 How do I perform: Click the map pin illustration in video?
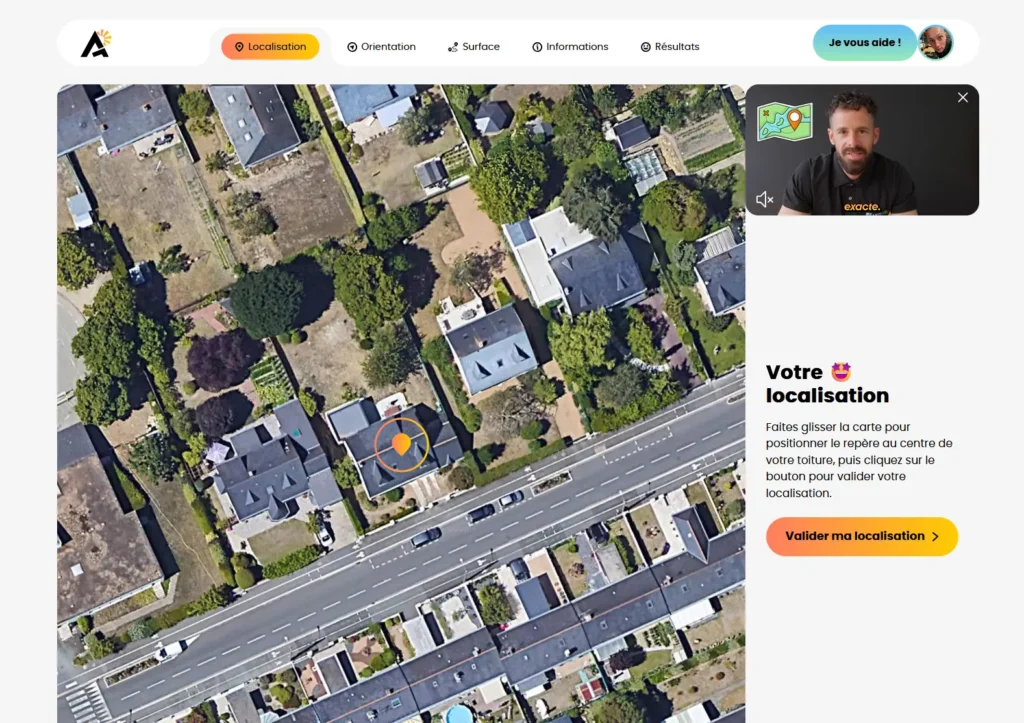[x=785, y=122]
